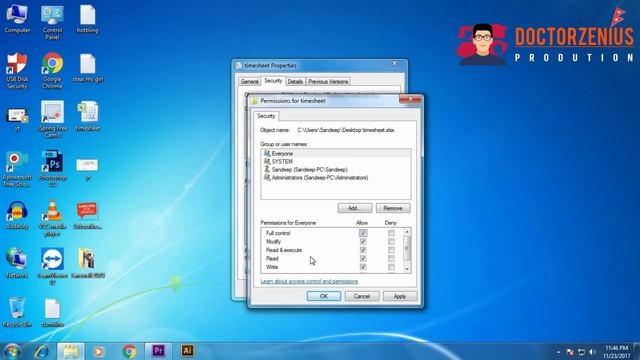Select the red Subscribe image icon
The width and height of the screenshot is (640, 360).
pyautogui.click(x=87, y=215)
